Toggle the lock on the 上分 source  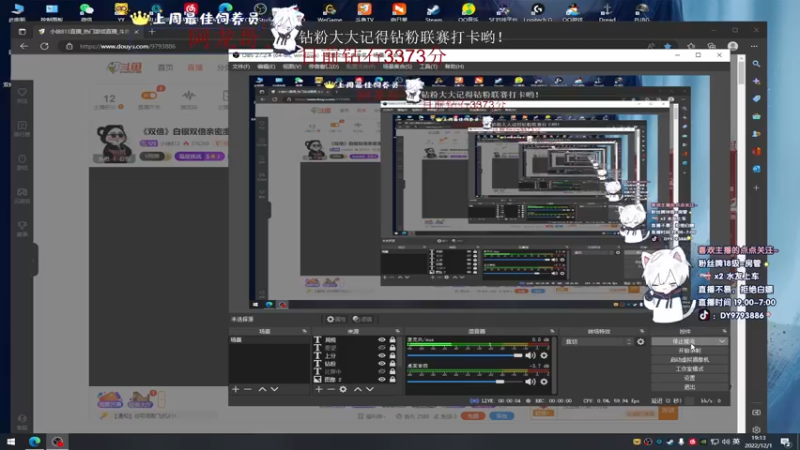tap(392, 356)
